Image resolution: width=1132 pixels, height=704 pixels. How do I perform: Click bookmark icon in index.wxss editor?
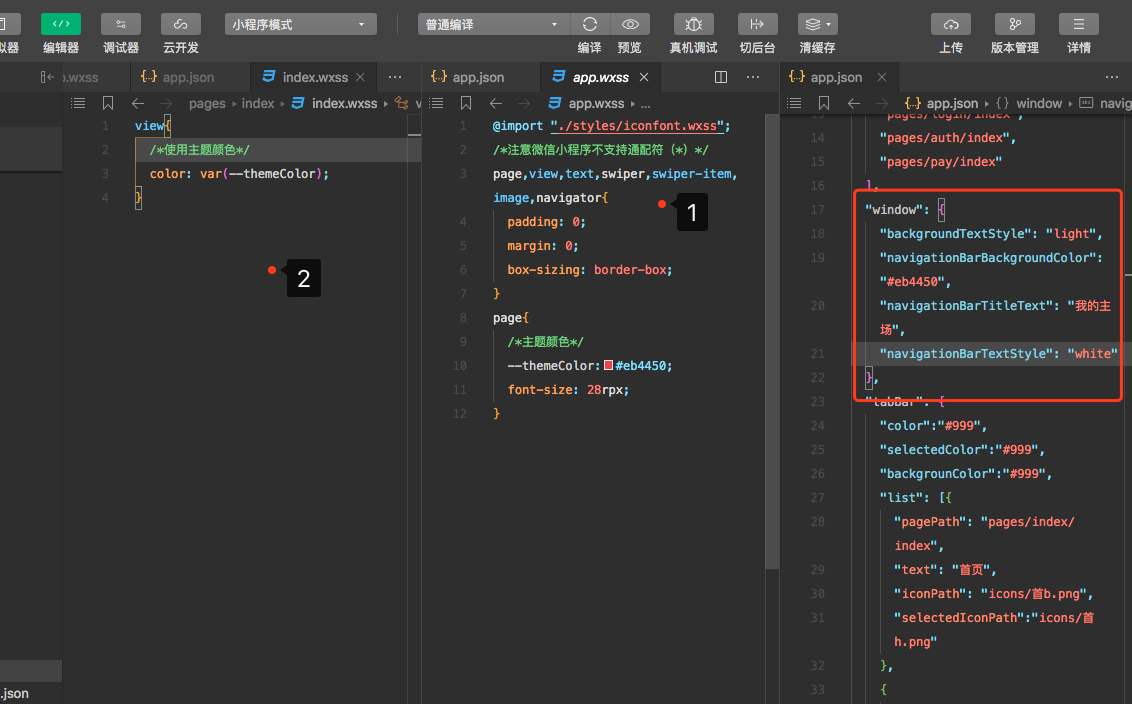[x=108, y=103]
